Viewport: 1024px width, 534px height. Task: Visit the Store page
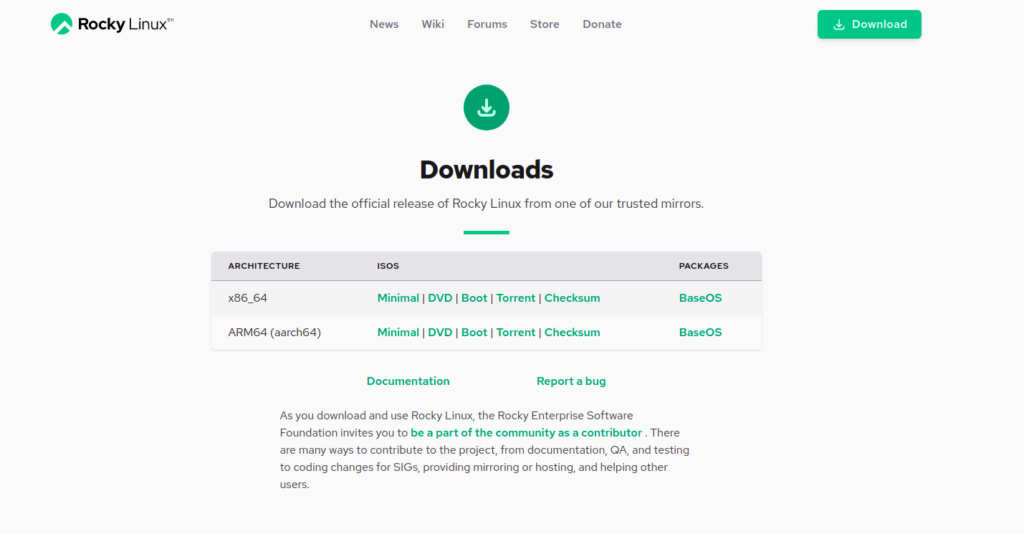[545, 24]
